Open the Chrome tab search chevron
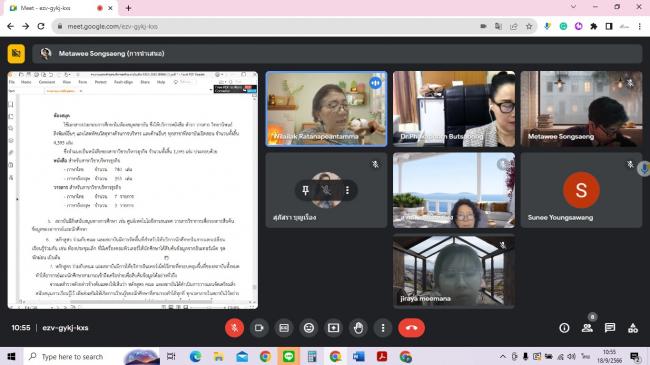The height and width of the screenshot is (365, 650). coord(573,7)
